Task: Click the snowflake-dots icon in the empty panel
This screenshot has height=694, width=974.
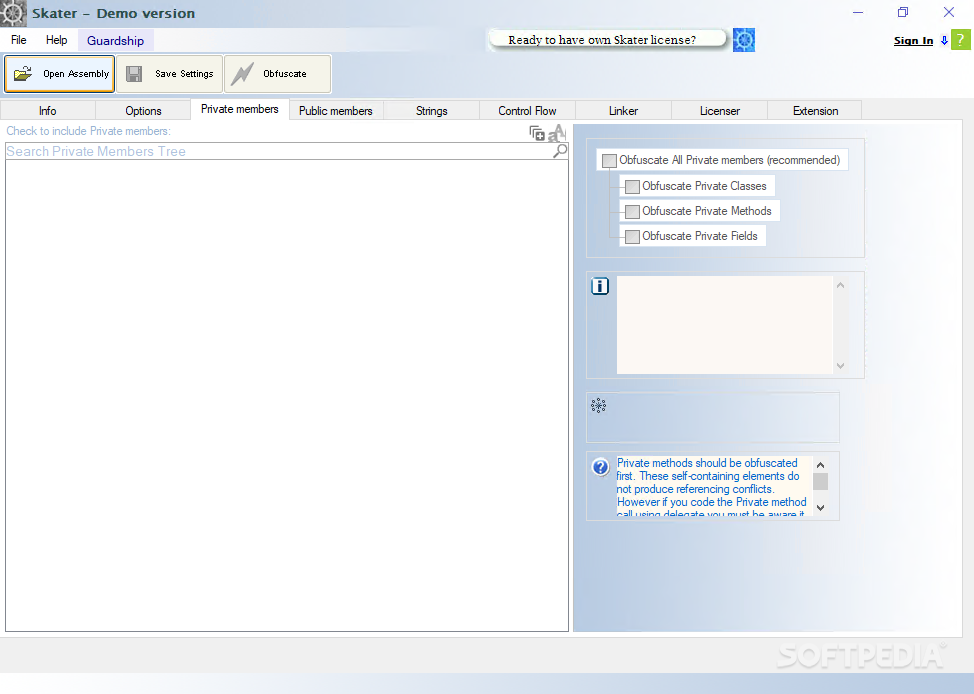Action: point(598,406)
